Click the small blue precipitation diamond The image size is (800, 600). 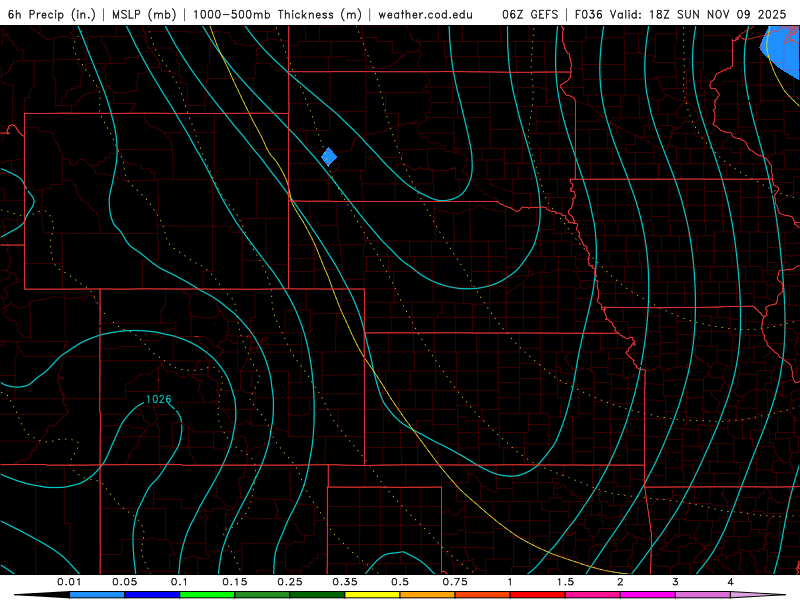tap(329, 157)
